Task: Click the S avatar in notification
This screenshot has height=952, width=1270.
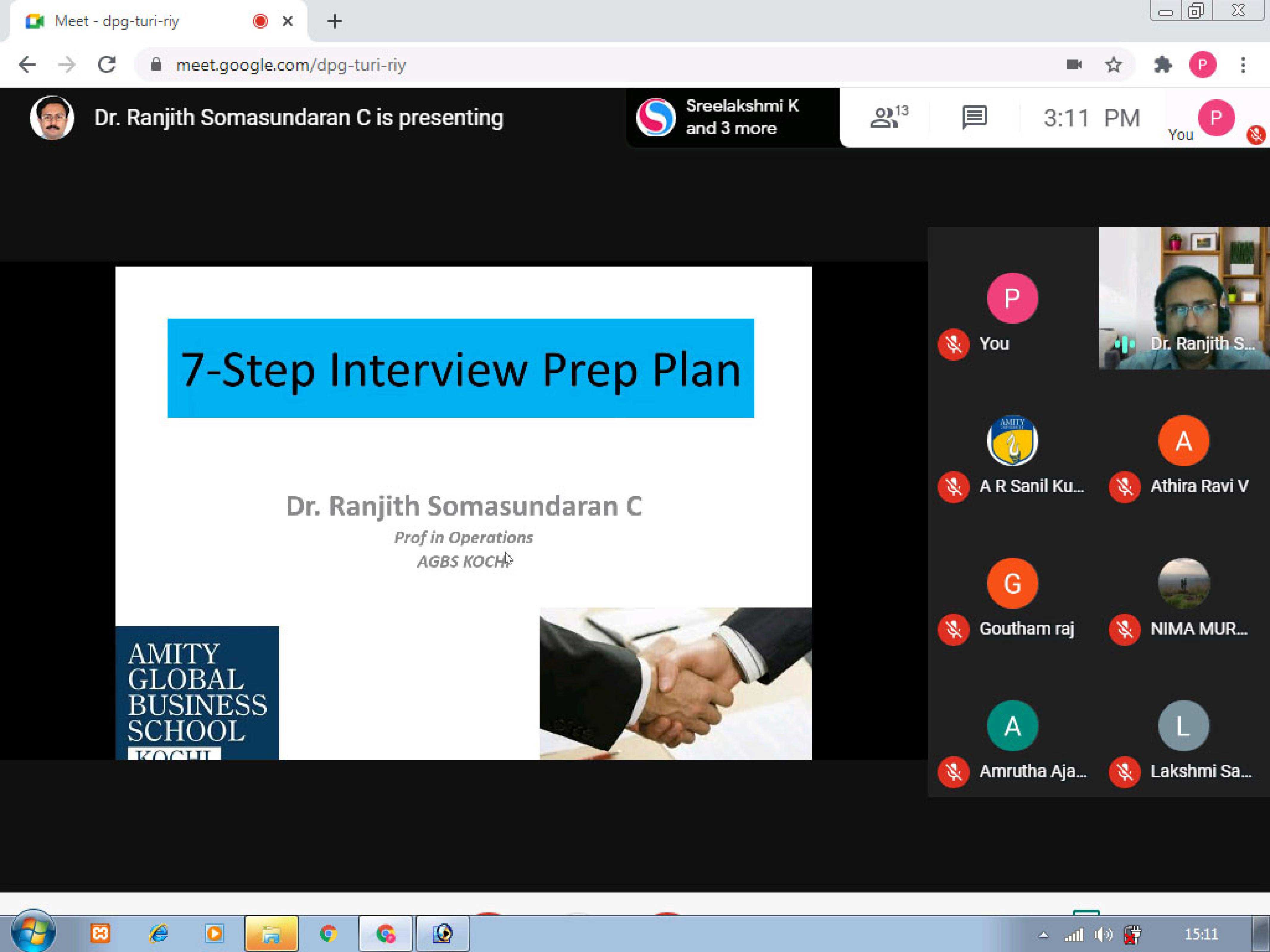Action: [x=656, y=118]
